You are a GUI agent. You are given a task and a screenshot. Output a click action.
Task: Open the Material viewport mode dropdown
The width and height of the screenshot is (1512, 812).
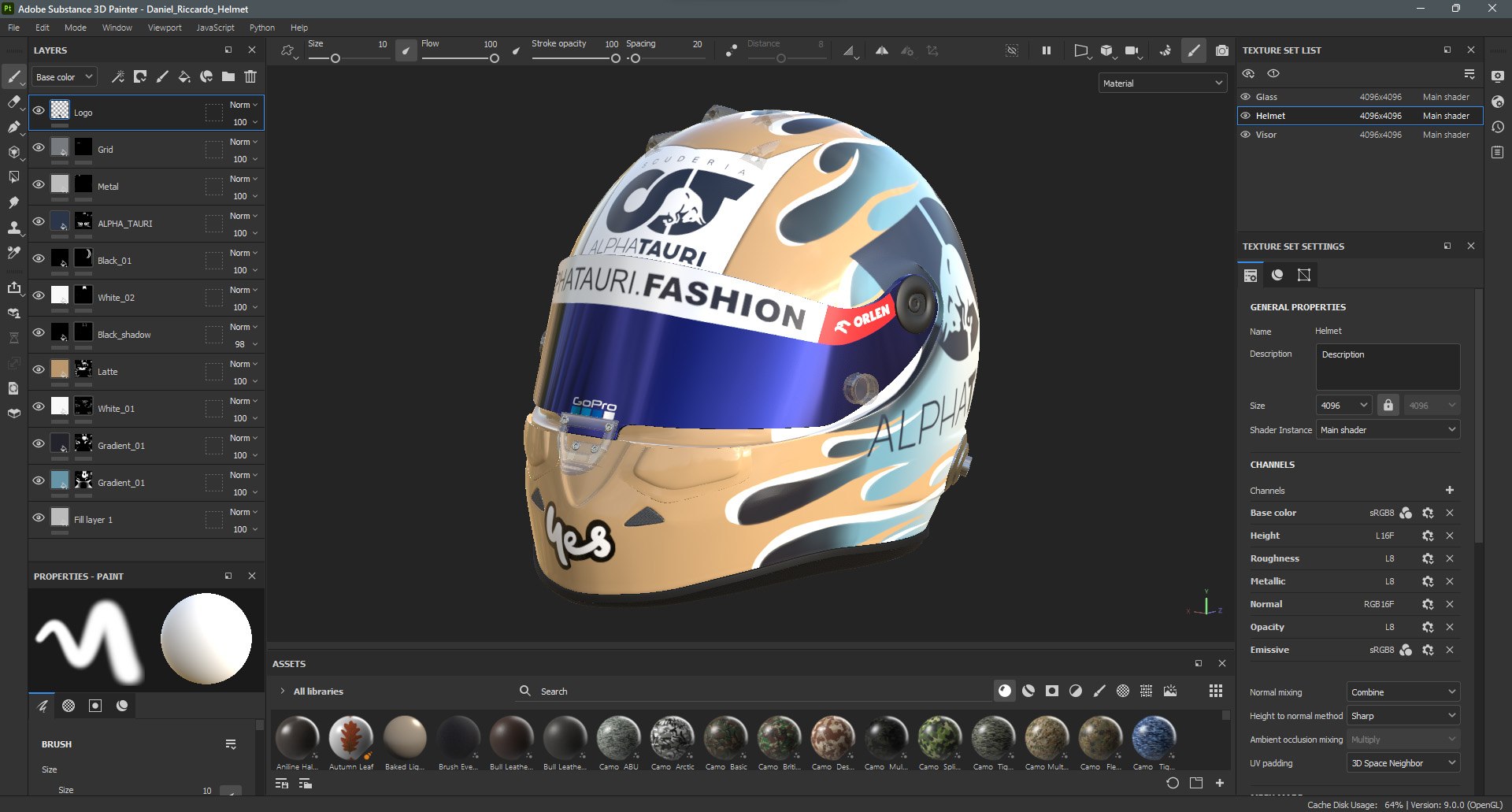coord(1162,83)
